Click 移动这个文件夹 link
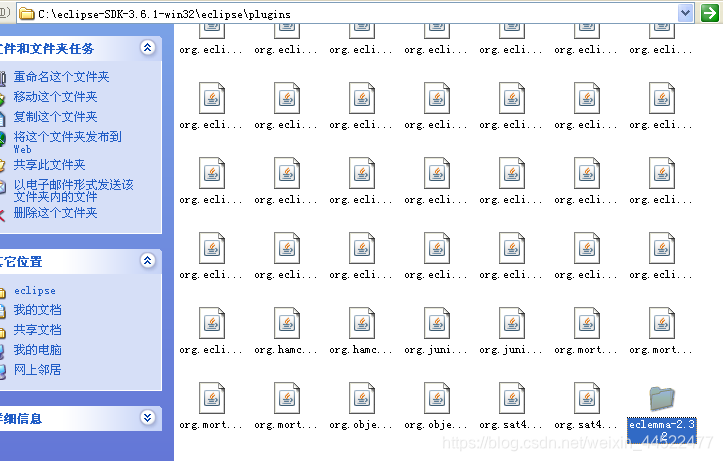This screenshot has height=461, width=723. click(x=55, y=97)
